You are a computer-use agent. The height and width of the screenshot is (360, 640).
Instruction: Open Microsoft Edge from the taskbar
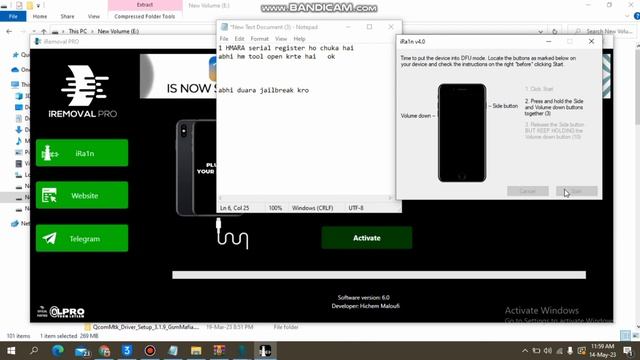tap(58, 351)
